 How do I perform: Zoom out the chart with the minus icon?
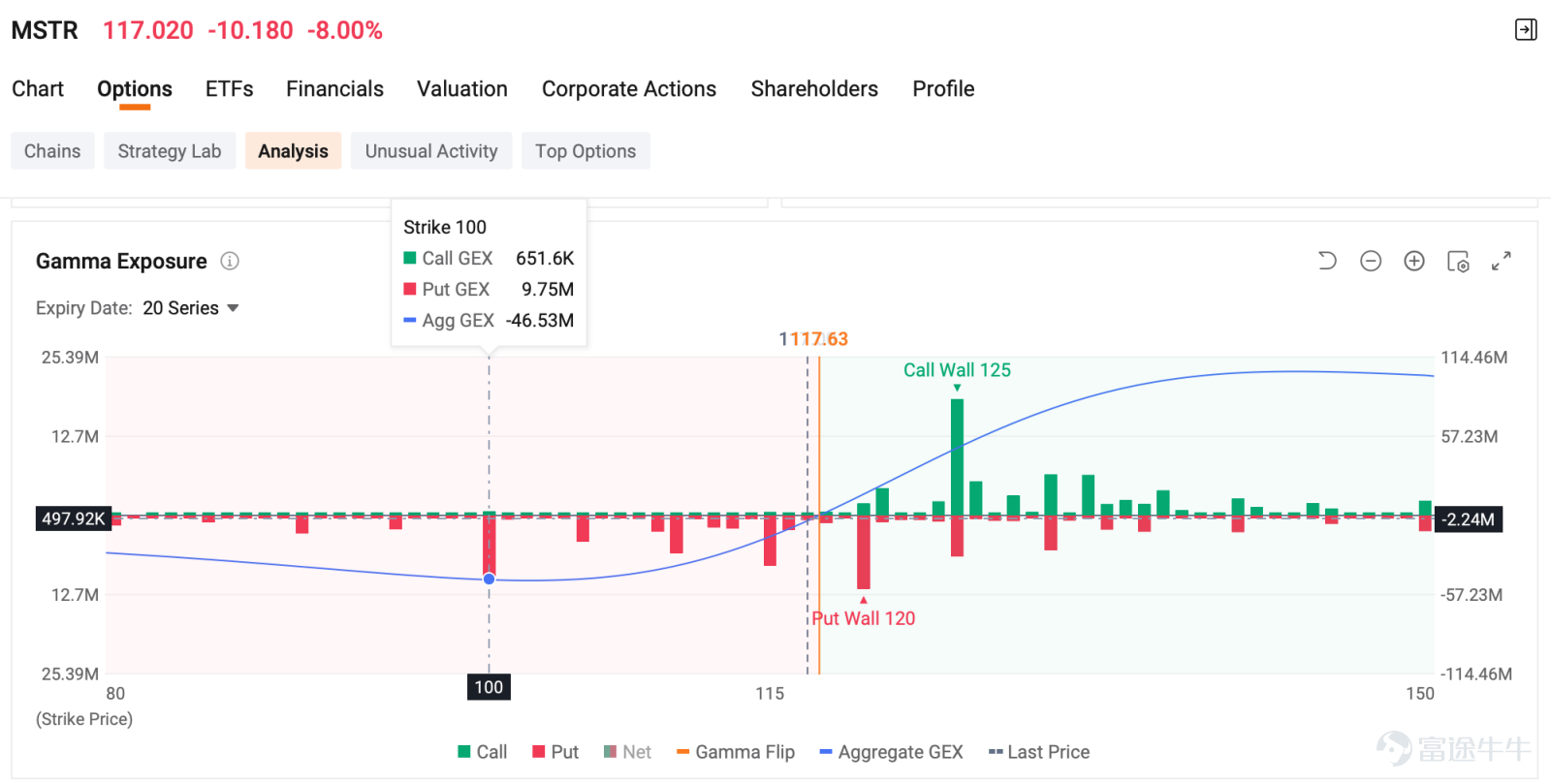(x=1371, y=261)
